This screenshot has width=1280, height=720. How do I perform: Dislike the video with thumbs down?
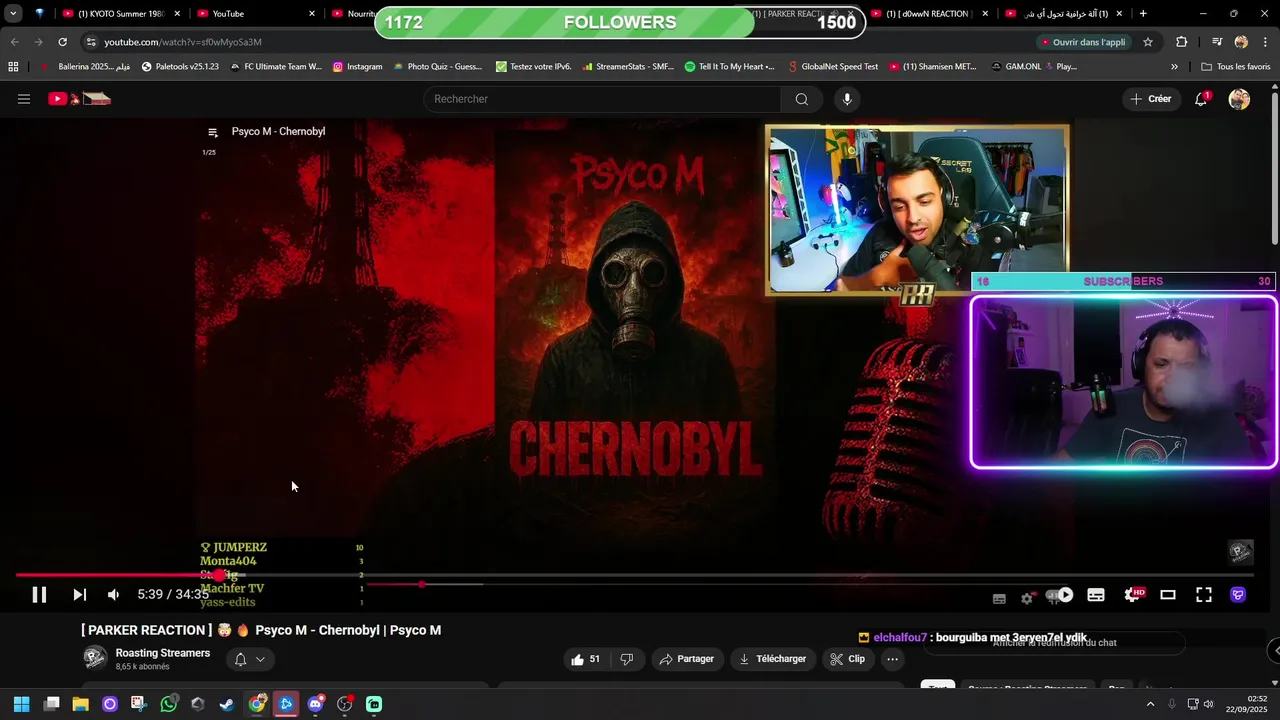627,659
